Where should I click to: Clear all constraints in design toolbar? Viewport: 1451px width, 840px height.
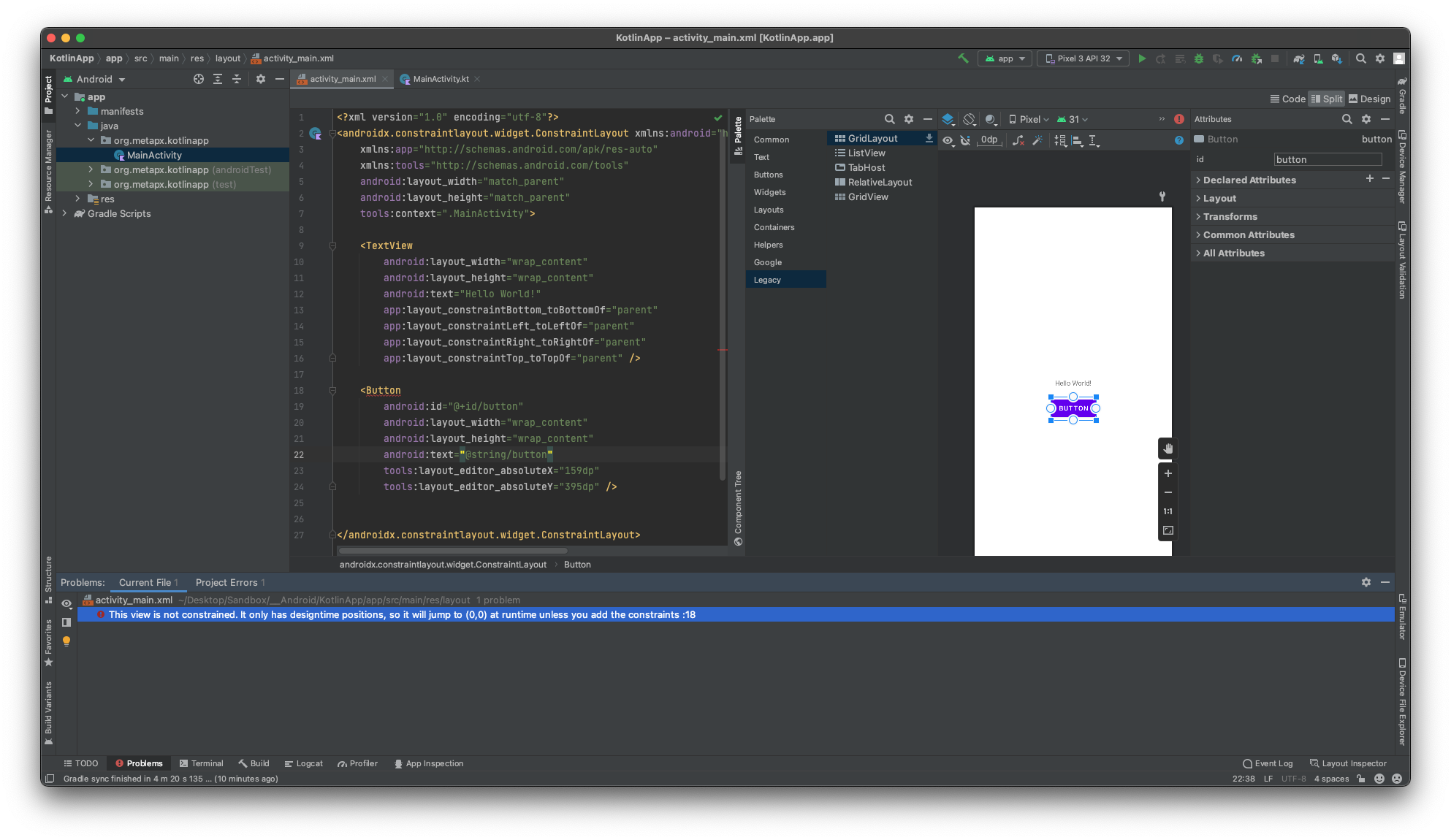[x=1018, y=140]
